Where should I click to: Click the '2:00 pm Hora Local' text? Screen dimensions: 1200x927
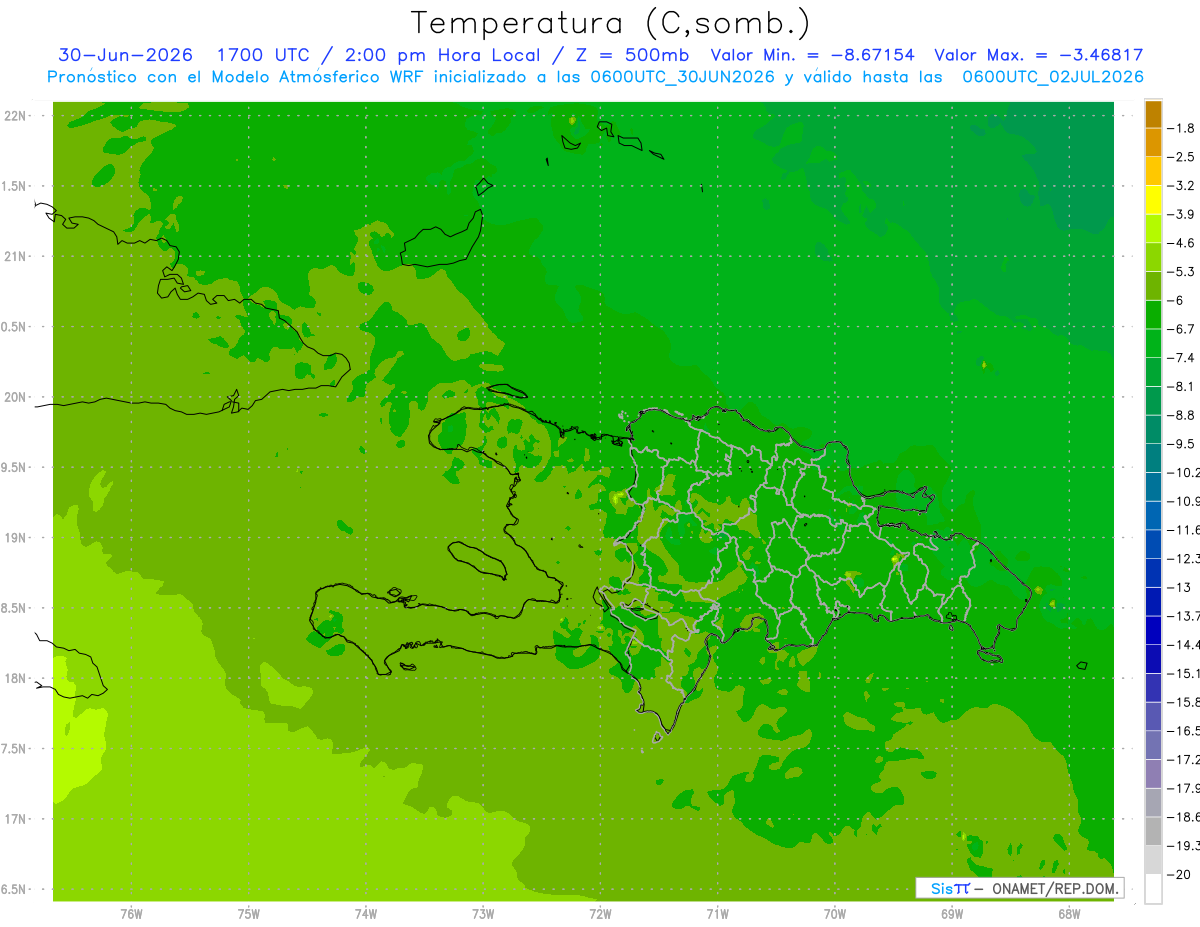(x=441, y=56)
